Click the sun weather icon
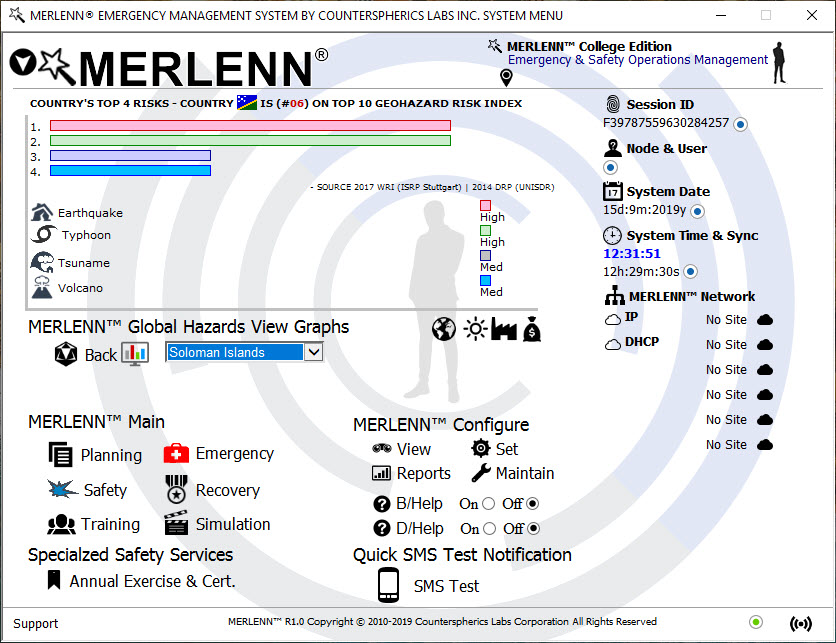Screen dimensions: 836x643 pos(475,329)
